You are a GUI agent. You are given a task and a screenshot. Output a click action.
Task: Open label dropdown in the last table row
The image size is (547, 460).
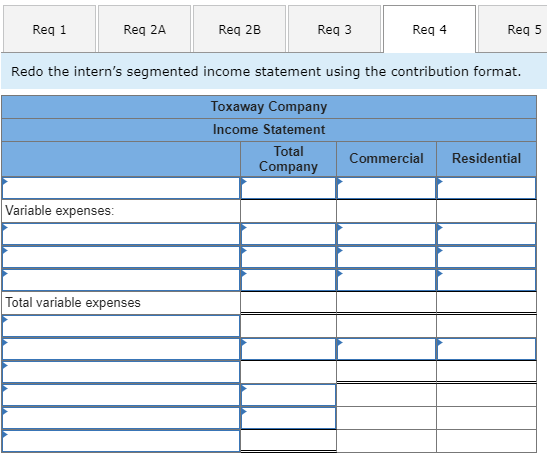tap(121, 441)
